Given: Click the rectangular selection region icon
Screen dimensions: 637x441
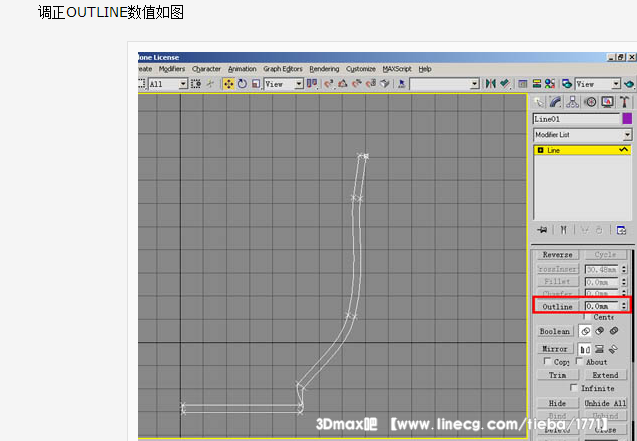Looking at the screenshot, I should pyautogui.click(x=141, y=84).
